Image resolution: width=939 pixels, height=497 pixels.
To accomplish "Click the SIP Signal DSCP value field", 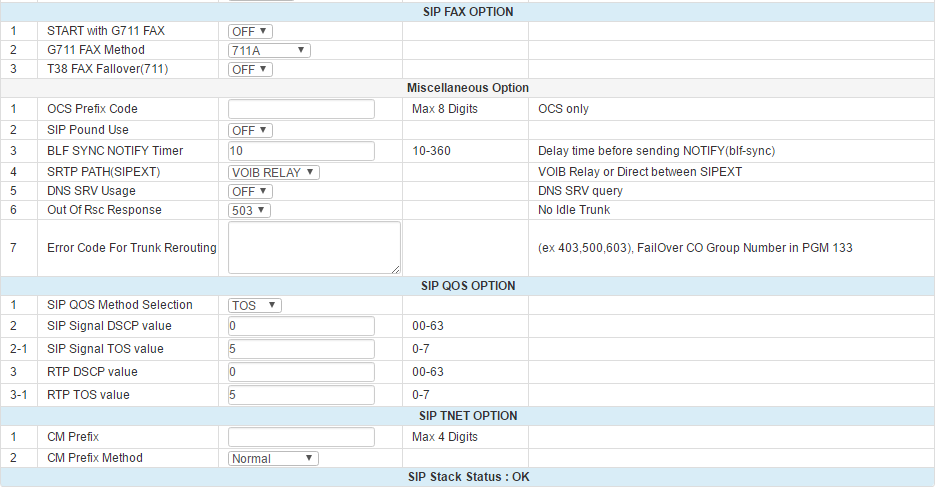I will pyautogui.click(x=301, y=326).
